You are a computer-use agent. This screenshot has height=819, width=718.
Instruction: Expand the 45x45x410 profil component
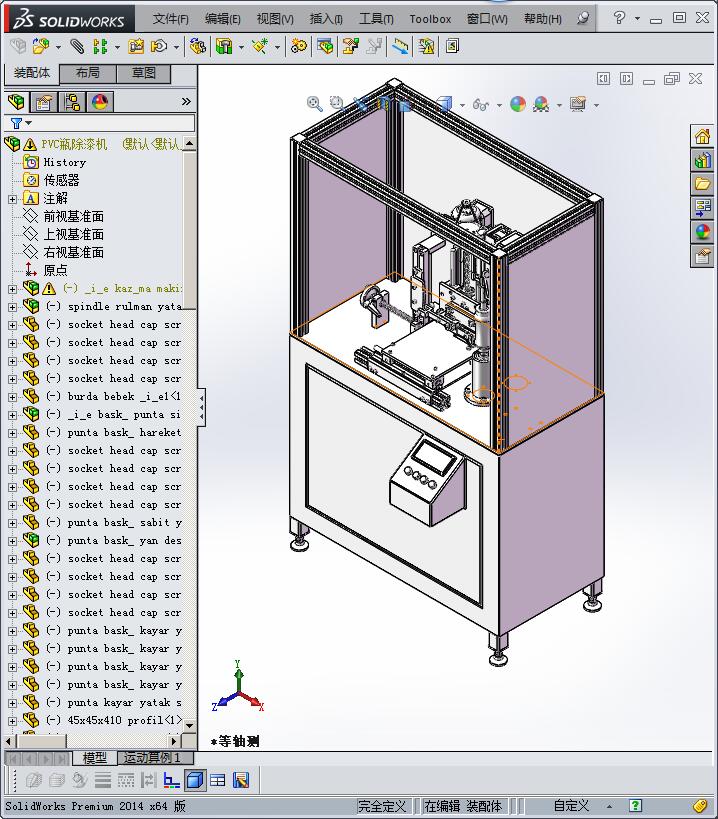[13, 721]
